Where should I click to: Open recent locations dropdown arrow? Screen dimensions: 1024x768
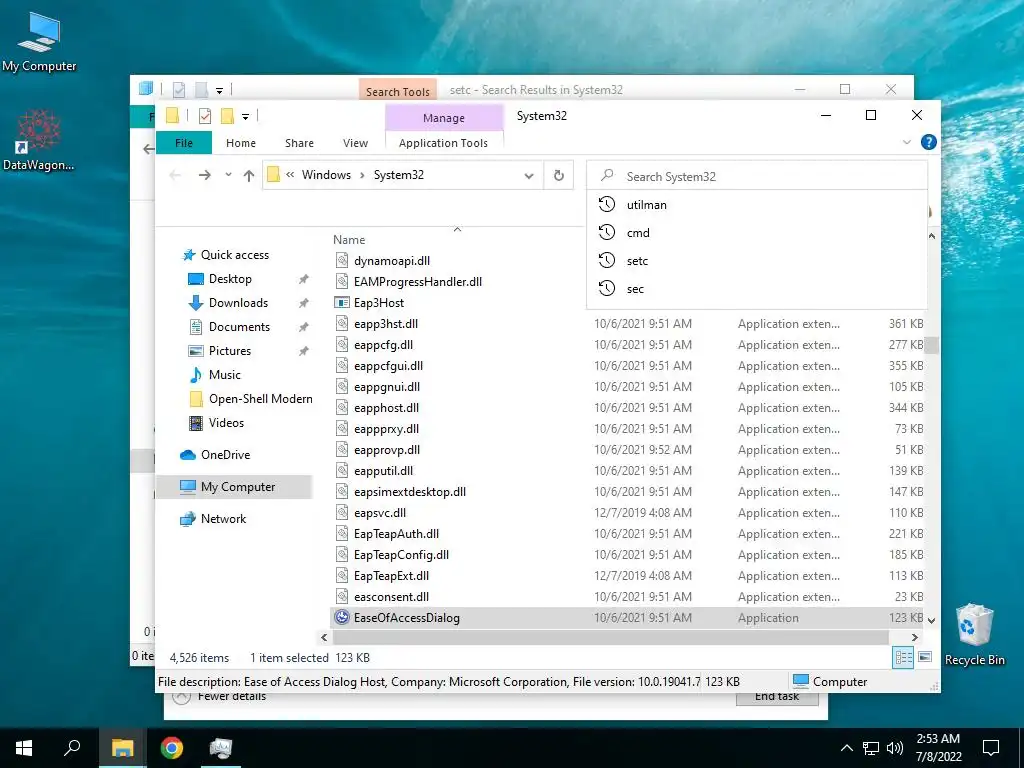tap(228, 175)
